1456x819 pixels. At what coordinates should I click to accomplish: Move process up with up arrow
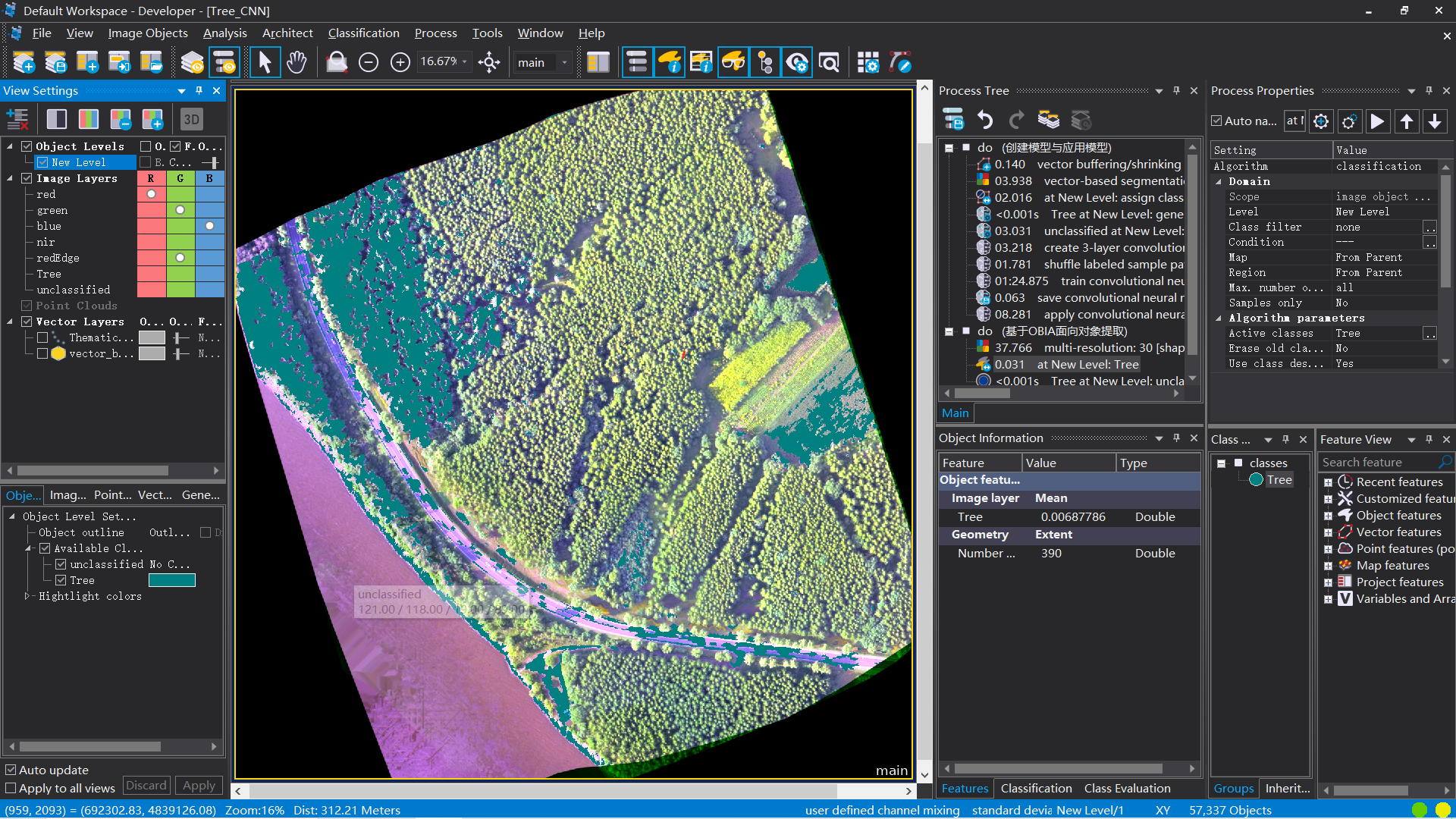click(1407, 121)
